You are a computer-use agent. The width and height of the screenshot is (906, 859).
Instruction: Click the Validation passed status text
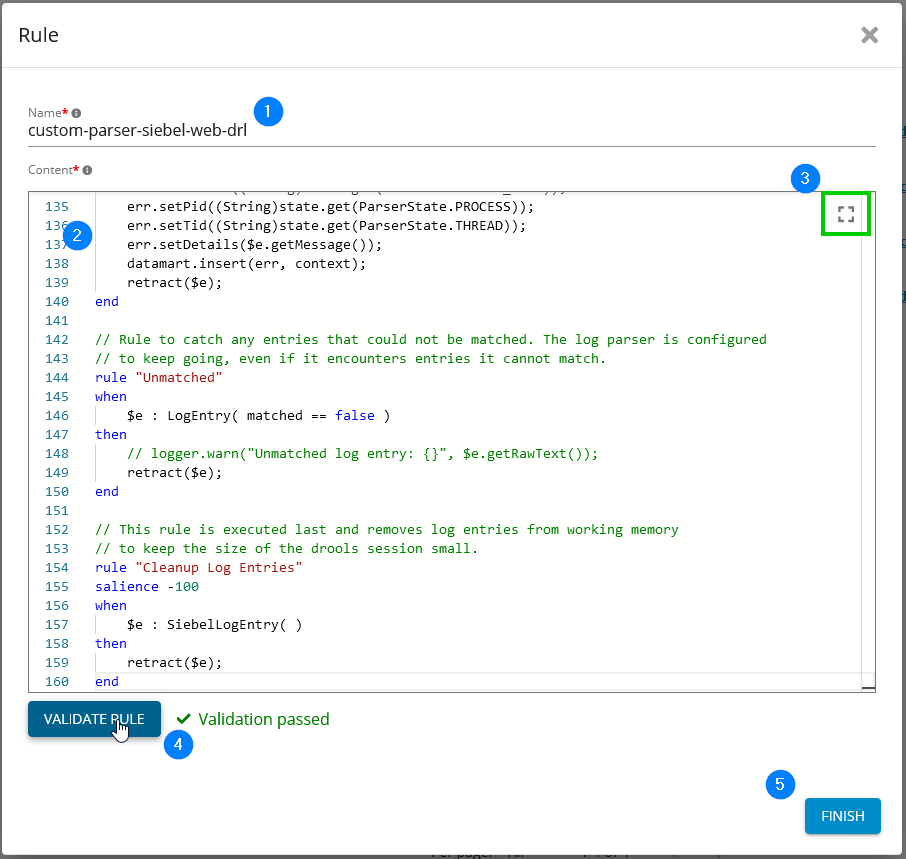263,719
